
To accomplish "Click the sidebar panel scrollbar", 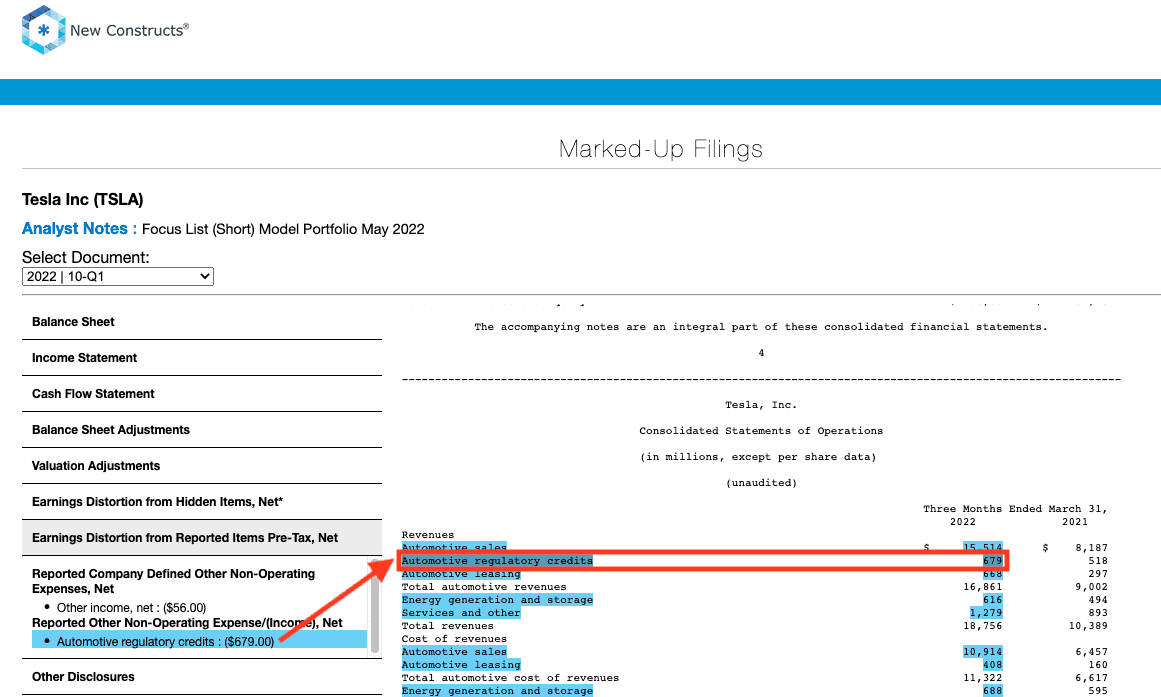I will point(375,607).
